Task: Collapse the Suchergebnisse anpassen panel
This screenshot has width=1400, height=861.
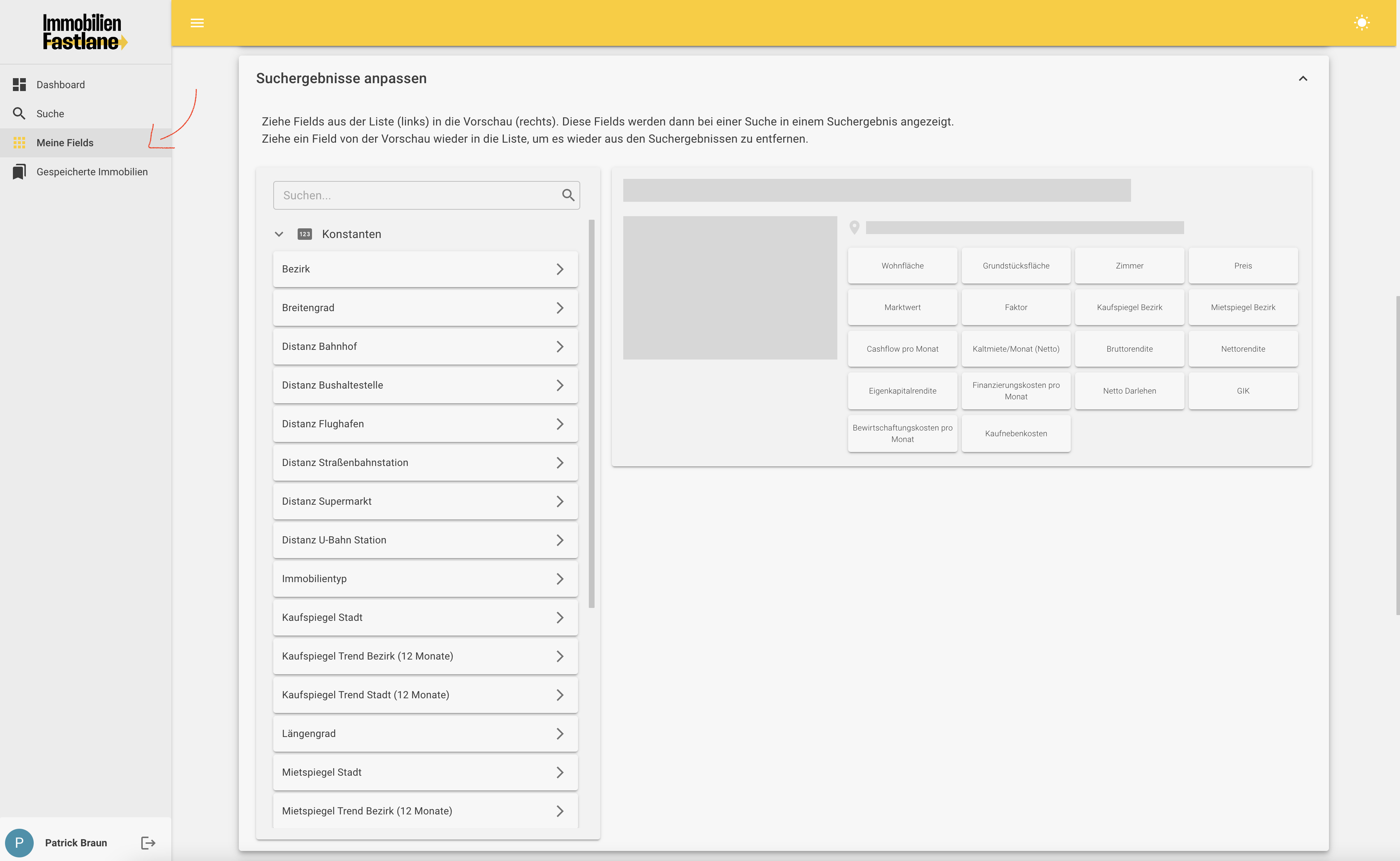Action: [x=1302, y=79]
